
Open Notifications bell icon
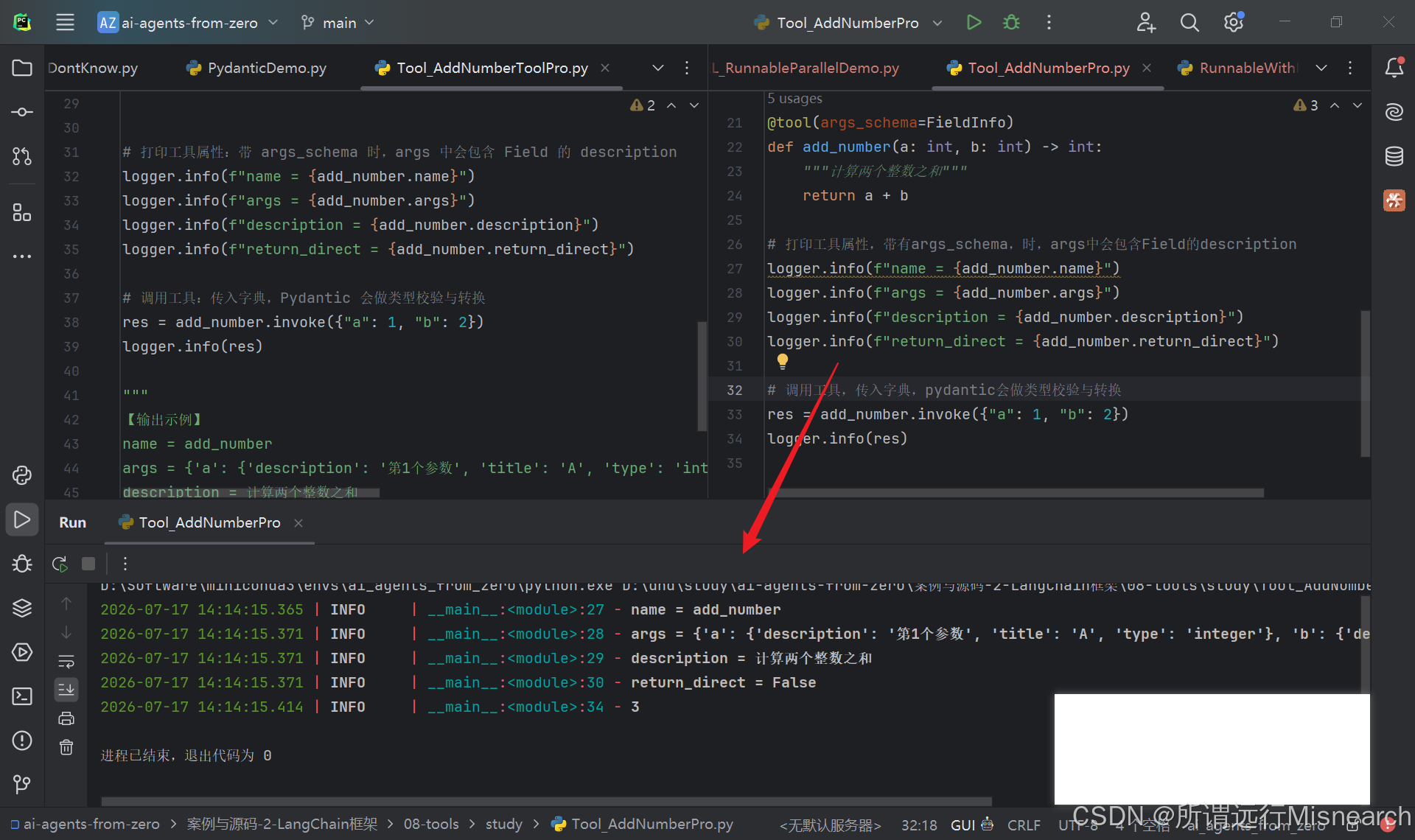pyautogui.click(x=1394, y=68)
